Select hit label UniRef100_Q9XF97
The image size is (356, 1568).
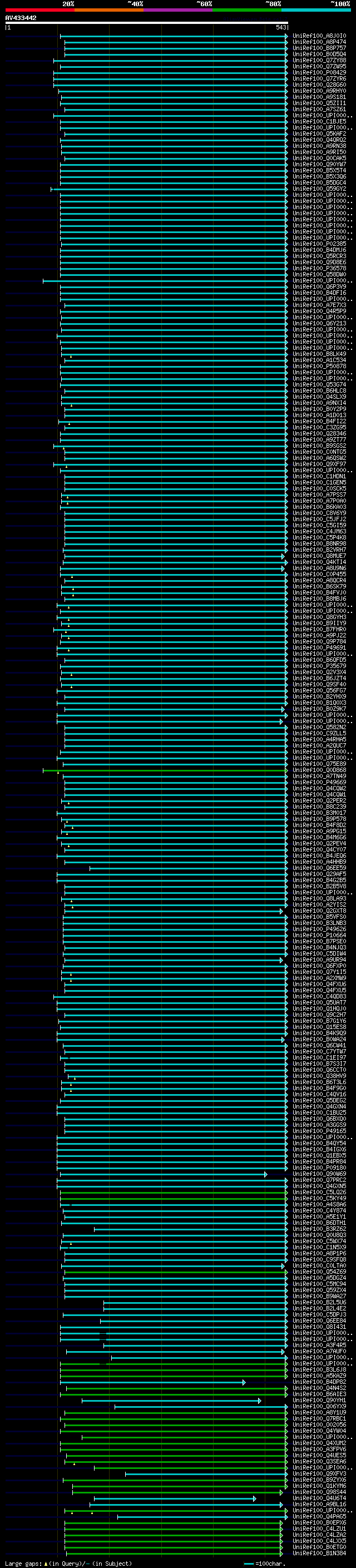[319, 464]
